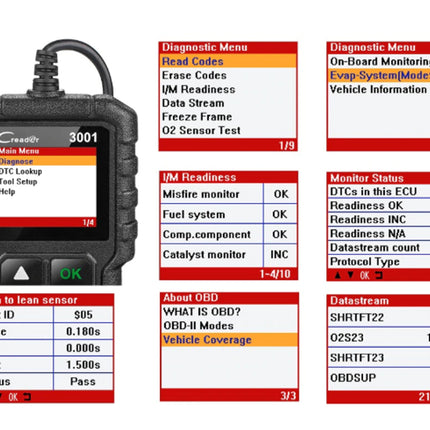
Task: Click the 0.000s value
Action: (x=83, y=348)
